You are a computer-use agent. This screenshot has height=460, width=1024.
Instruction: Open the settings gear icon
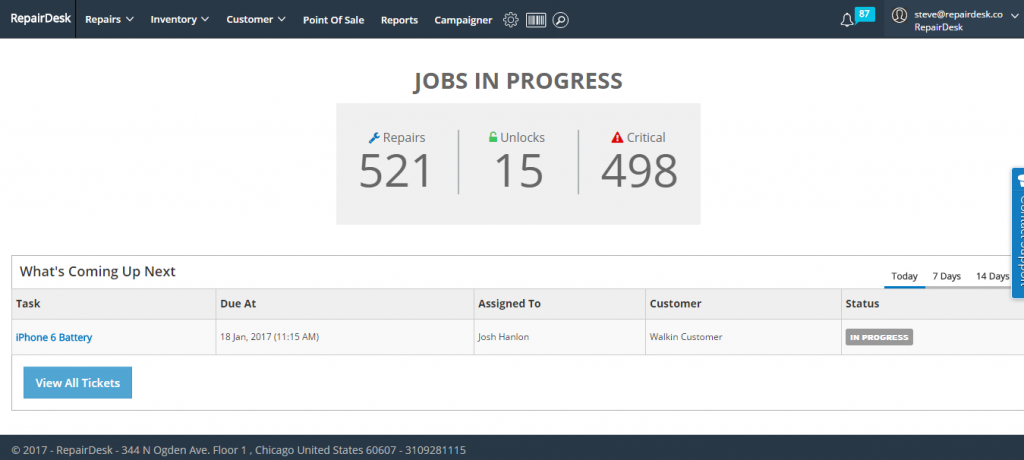[511, 20]
